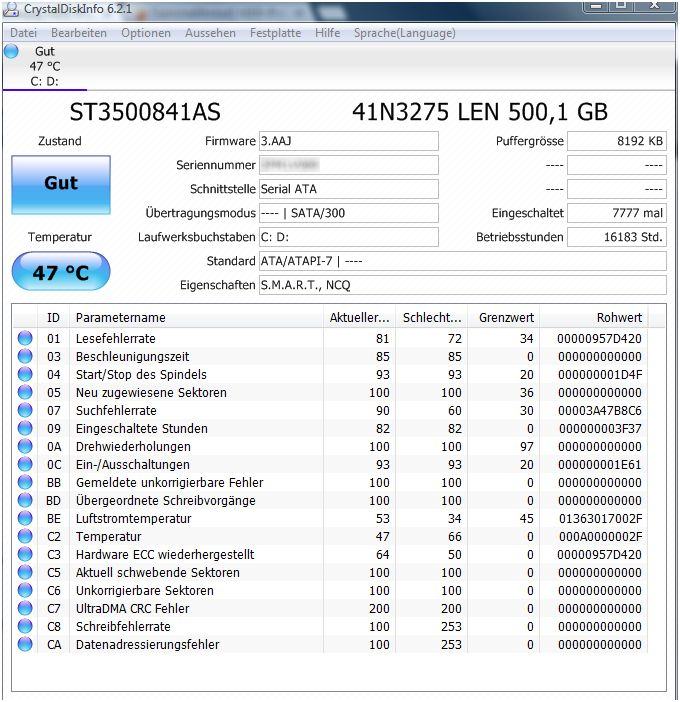Click the Eingeschaltet field showing 7777 mal

617,213
